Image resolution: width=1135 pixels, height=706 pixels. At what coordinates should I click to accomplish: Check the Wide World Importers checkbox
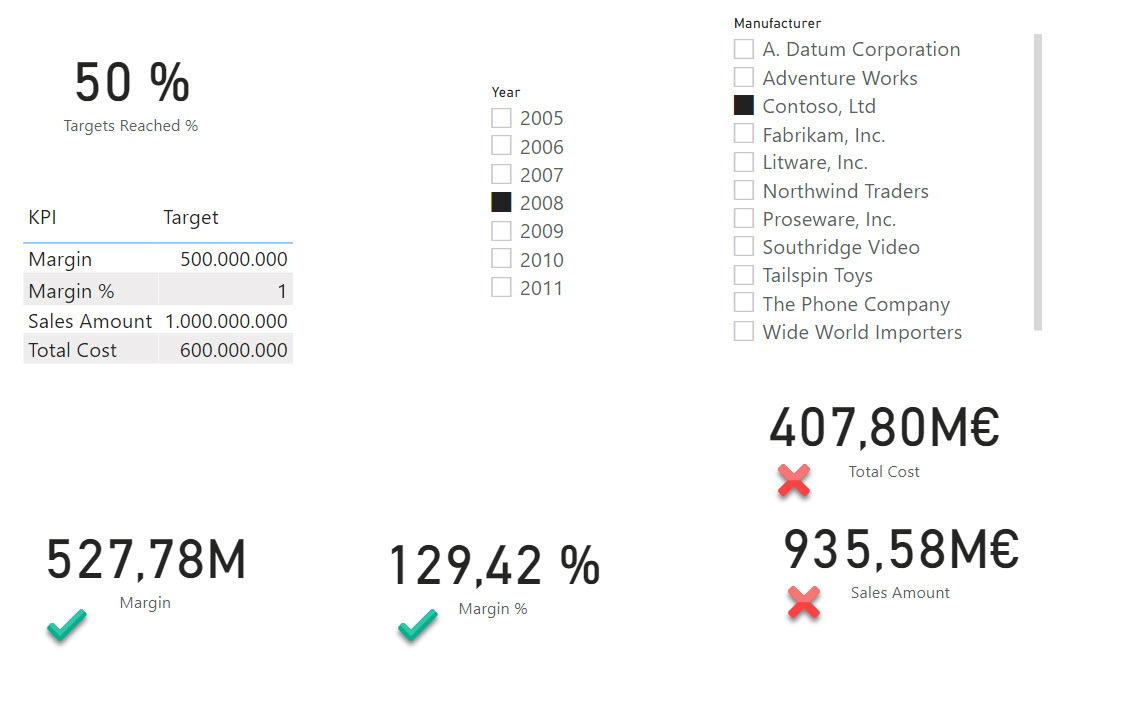pyautogui.click(x=743, y=331)
